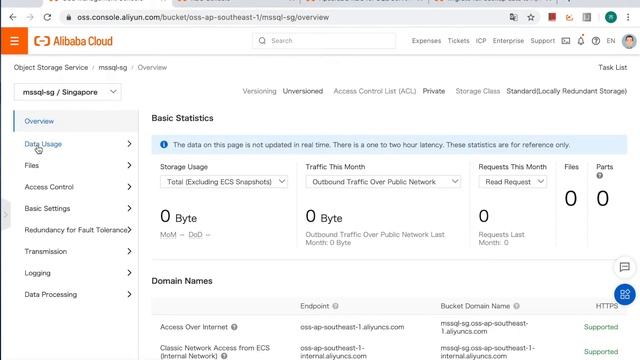Click the Search input field
Viewport: 640px width, 360px height.
tap(324, 41)
